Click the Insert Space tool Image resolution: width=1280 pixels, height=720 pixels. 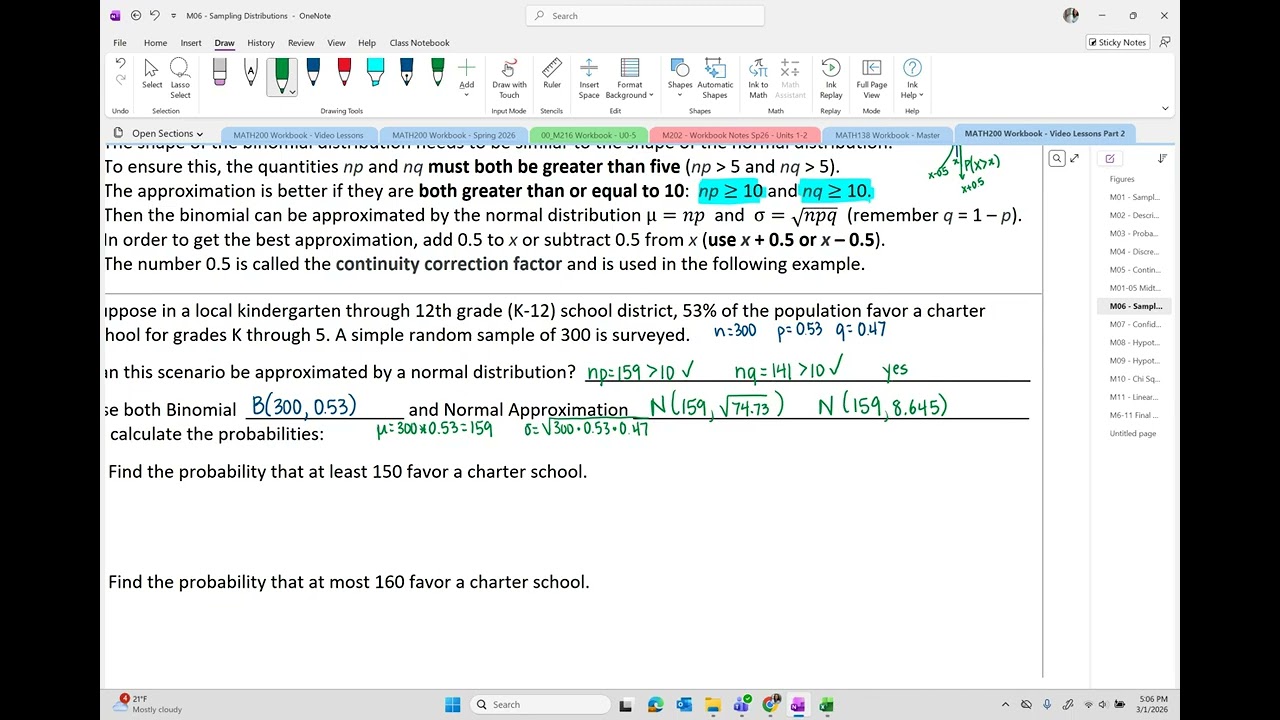(589, 78)
